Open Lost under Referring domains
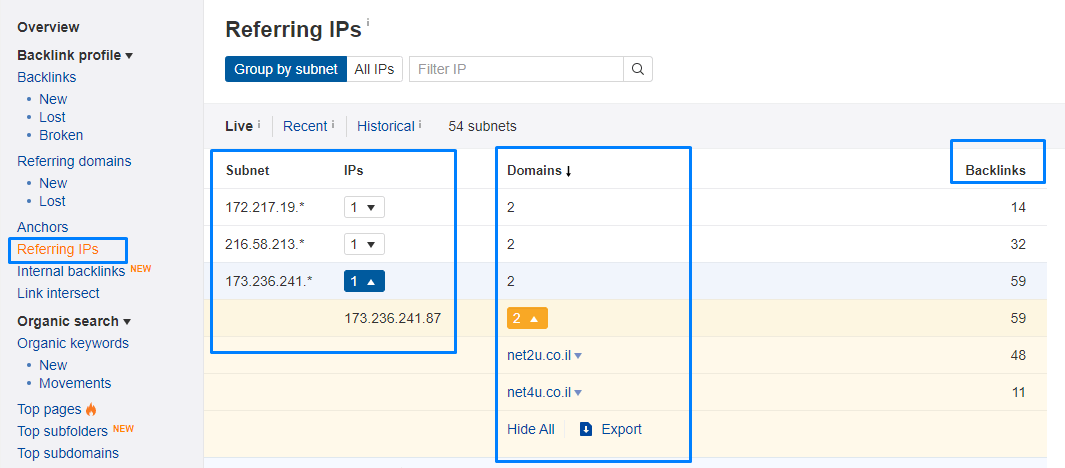1065x468 pixels. click(52, 202)
